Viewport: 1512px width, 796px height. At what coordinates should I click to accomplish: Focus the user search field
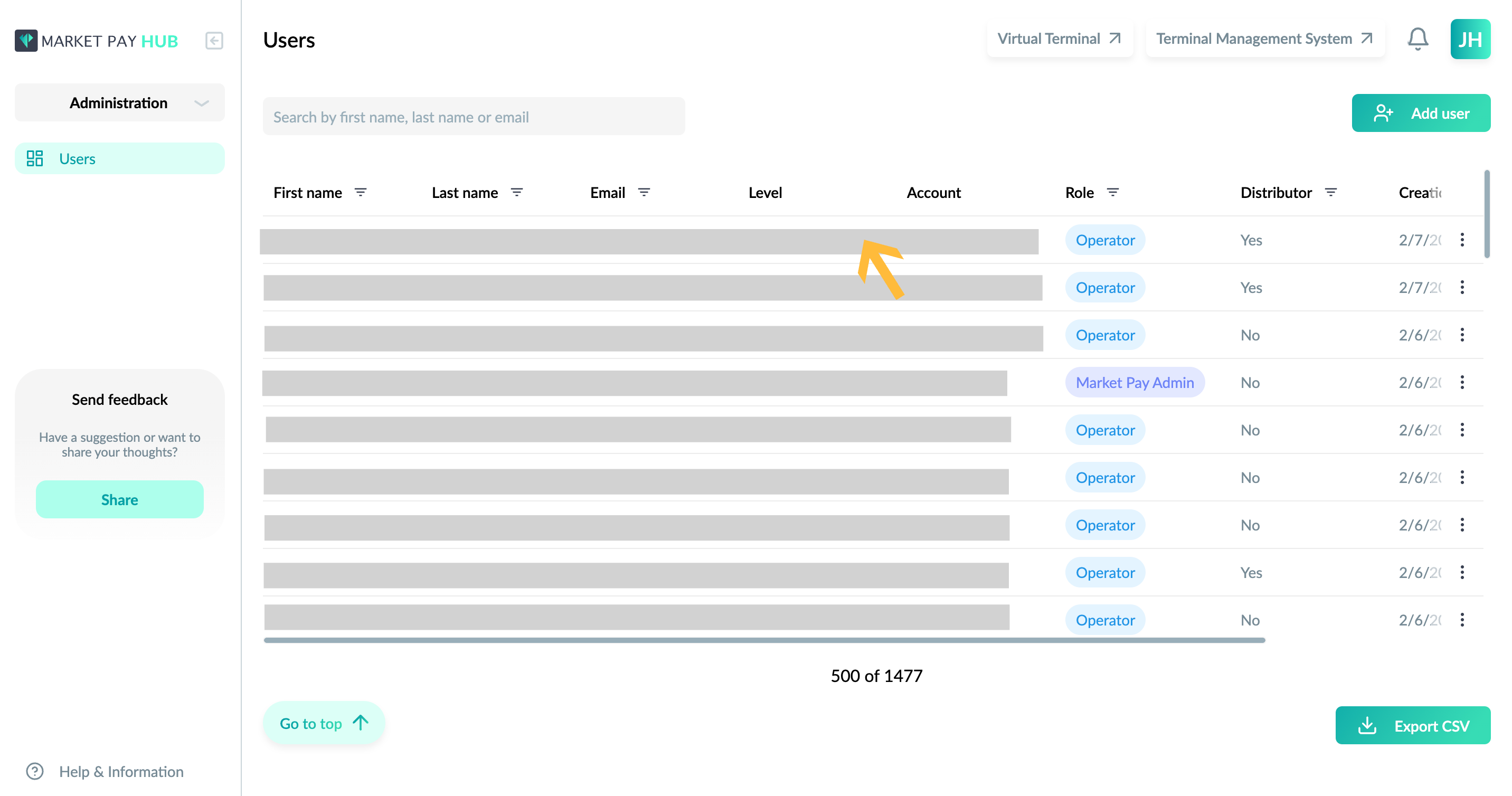pyautogui.click(x=474, y=117)
